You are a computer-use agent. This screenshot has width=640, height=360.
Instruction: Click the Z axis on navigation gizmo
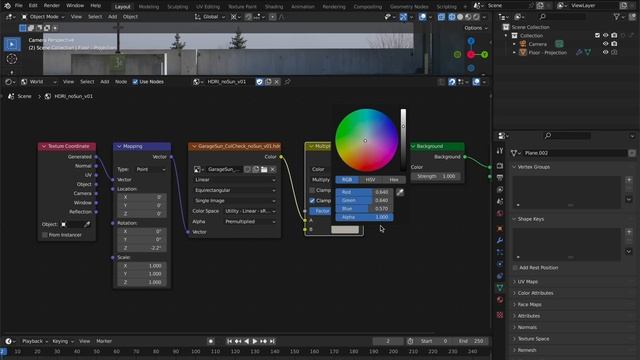click(471, 41)
